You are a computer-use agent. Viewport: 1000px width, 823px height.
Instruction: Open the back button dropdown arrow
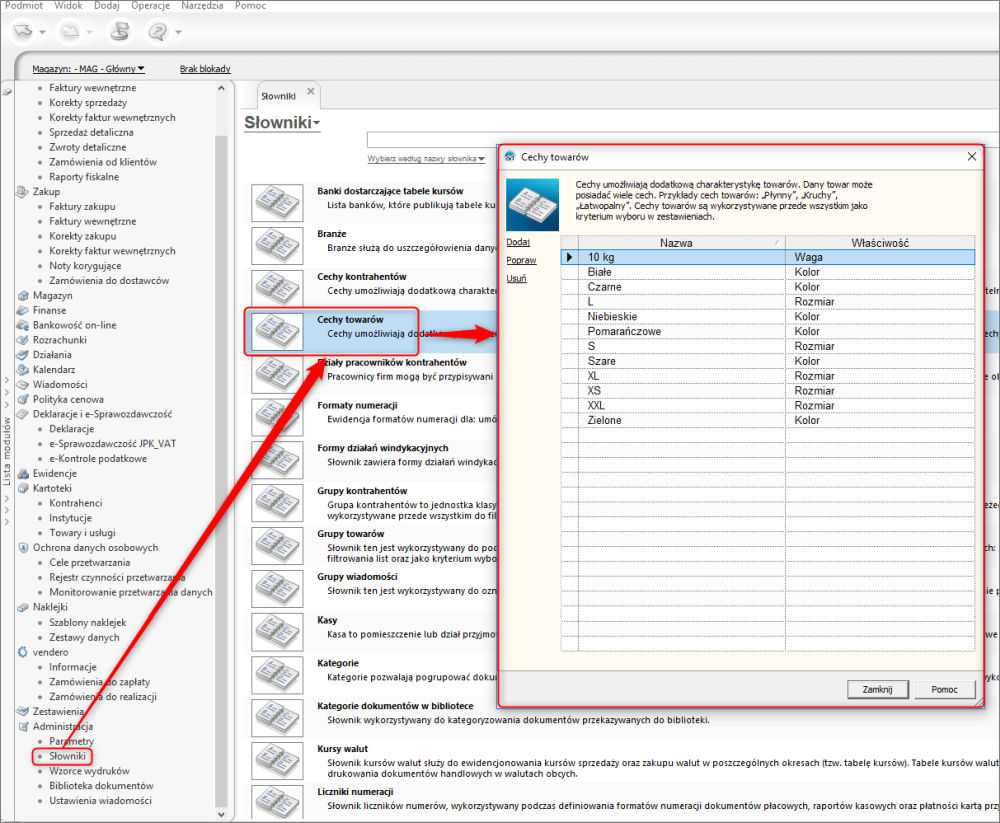click(42, 32)
